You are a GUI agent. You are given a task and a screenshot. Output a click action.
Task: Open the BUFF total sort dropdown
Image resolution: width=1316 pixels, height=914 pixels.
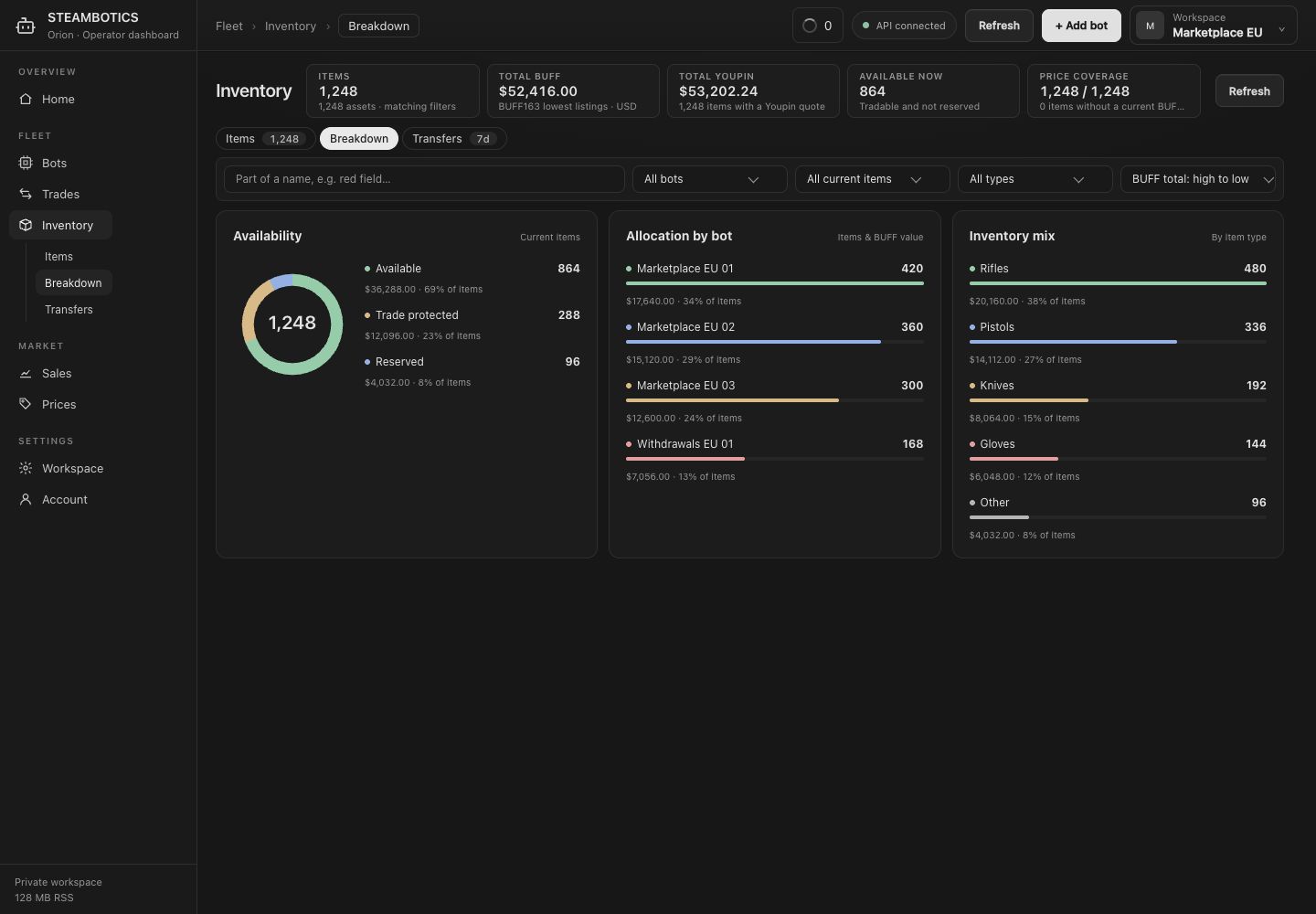[x=1197, y=179]
